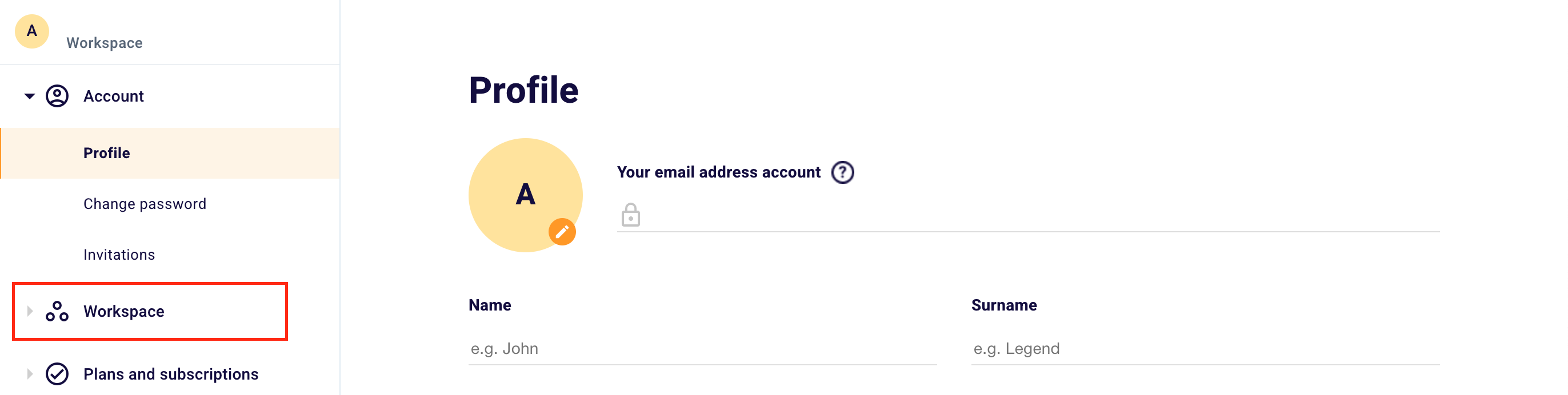The width and height of the screenshot is (1568, 395).
Task: Open the Profile menu item
Action: point(106,153)
